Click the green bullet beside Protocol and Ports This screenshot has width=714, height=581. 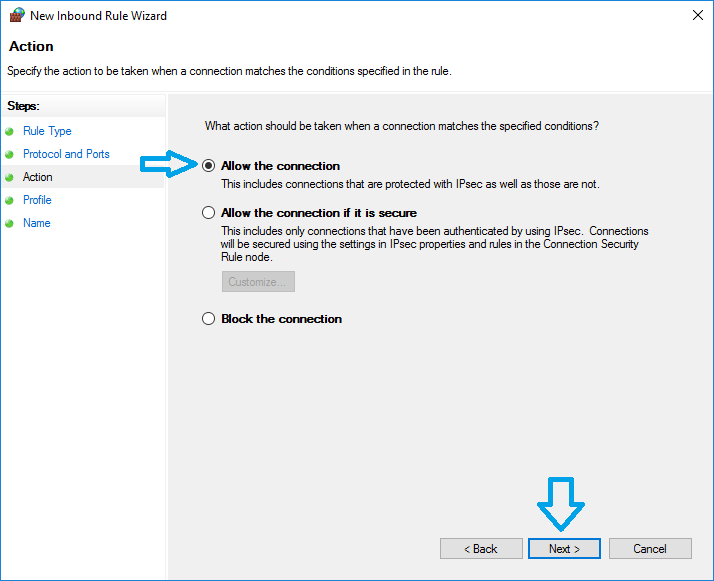pos(10,154)
